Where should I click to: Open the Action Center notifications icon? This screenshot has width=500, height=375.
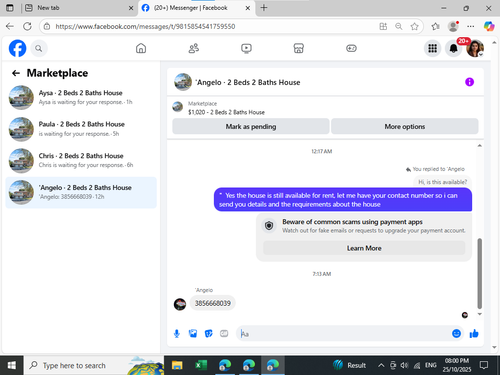click(x=484, y=365)
